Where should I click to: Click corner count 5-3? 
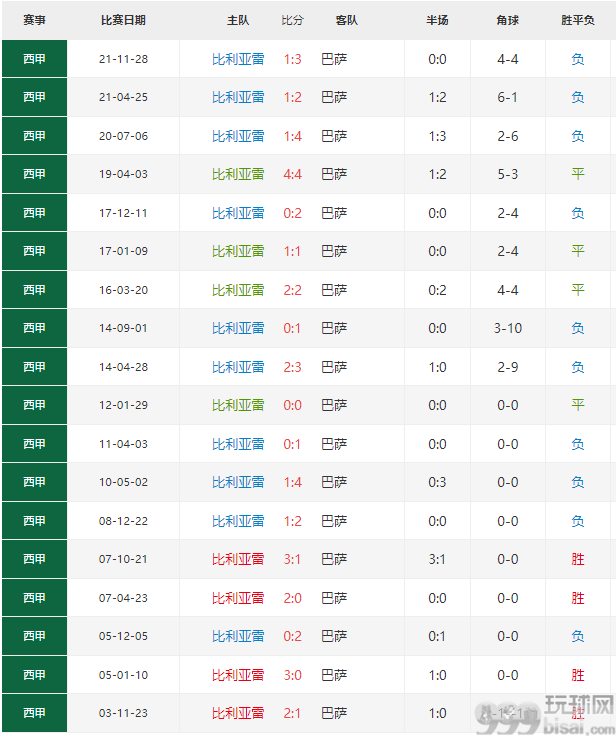[x=508, y=174]
